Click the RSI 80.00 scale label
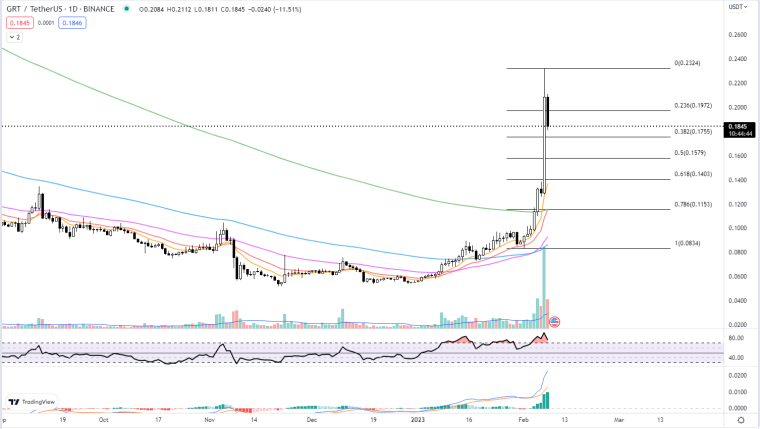 [x=736, y=338]
